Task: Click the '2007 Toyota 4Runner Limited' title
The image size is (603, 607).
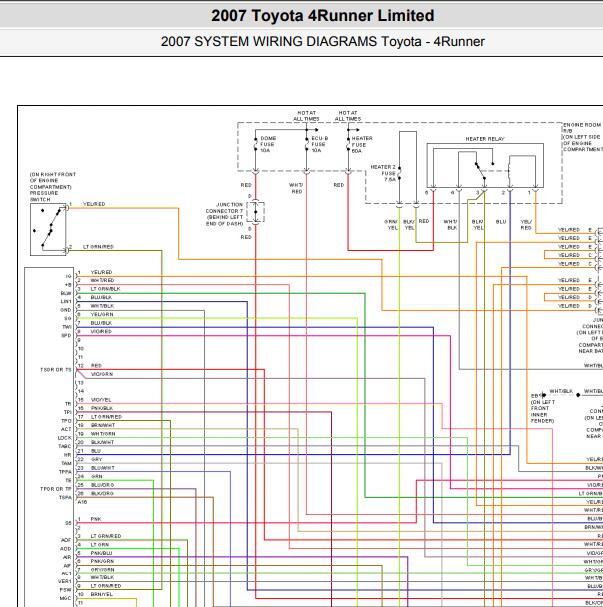Action: click(322, 15)
